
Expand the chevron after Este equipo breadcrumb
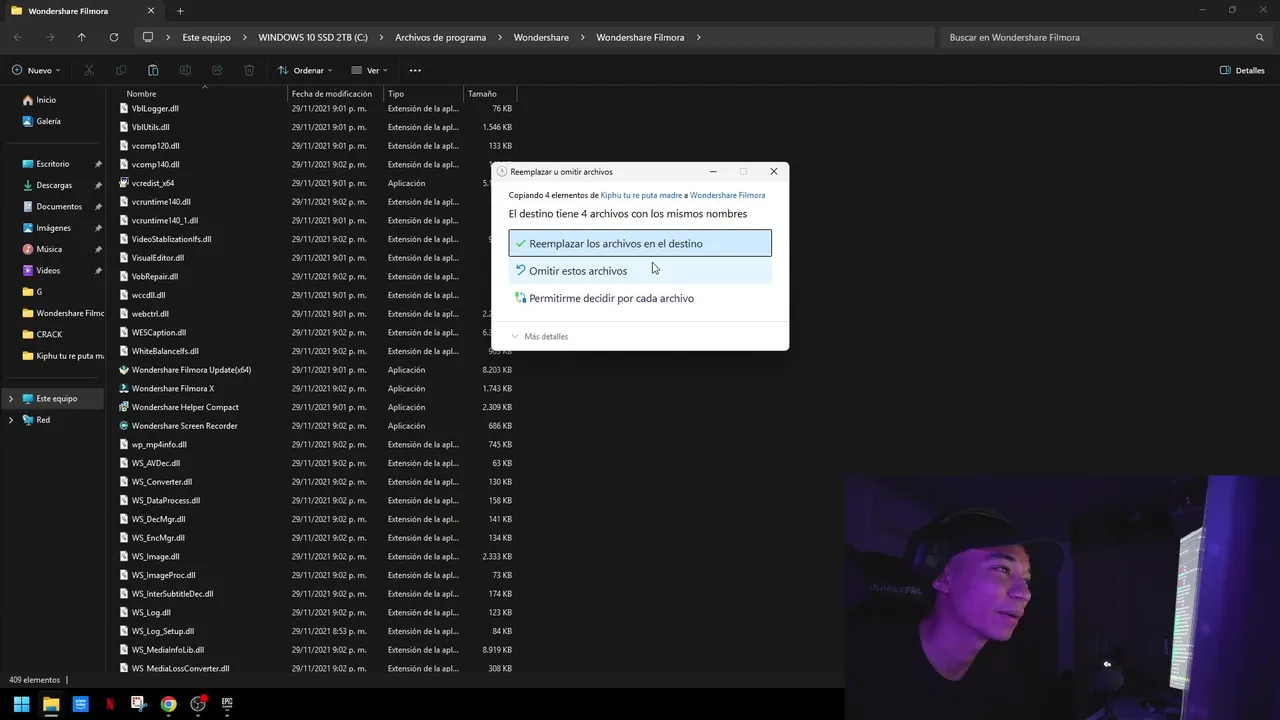coord(243,37)
